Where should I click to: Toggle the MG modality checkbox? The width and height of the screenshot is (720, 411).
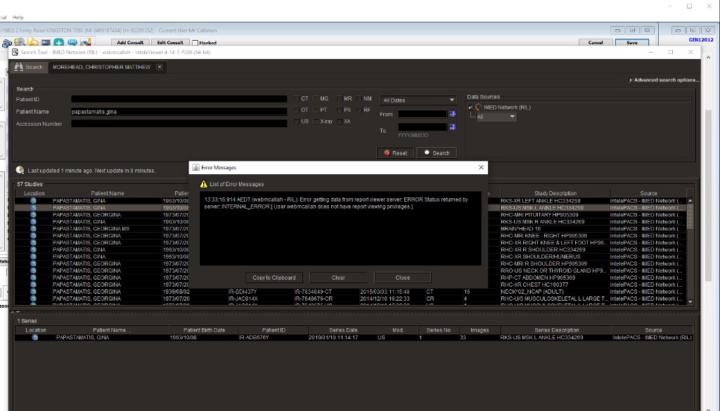[x=315, y=99]
